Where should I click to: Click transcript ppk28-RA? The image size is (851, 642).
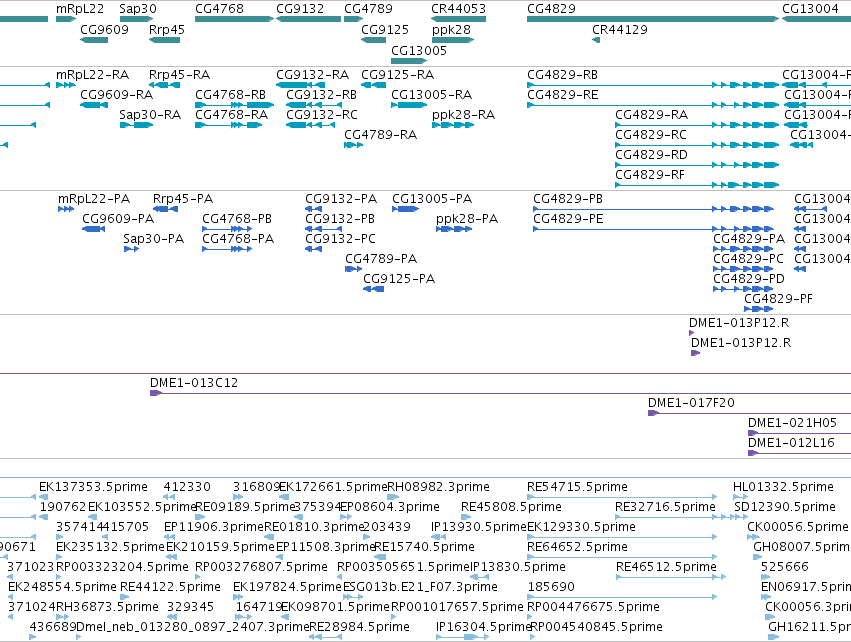pyautogui.click(x=453, y=125)
